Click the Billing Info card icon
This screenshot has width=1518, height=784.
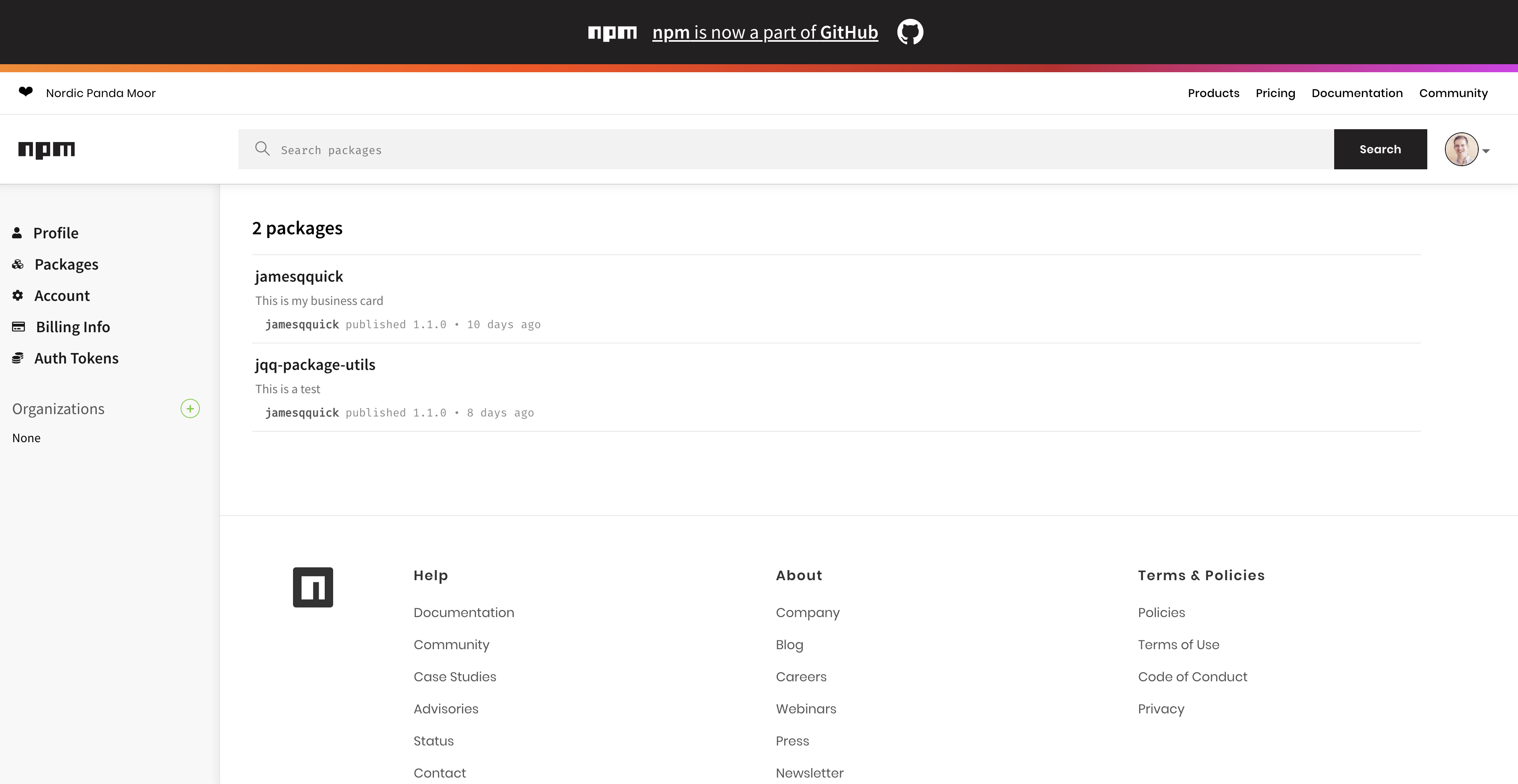point(18,326)
